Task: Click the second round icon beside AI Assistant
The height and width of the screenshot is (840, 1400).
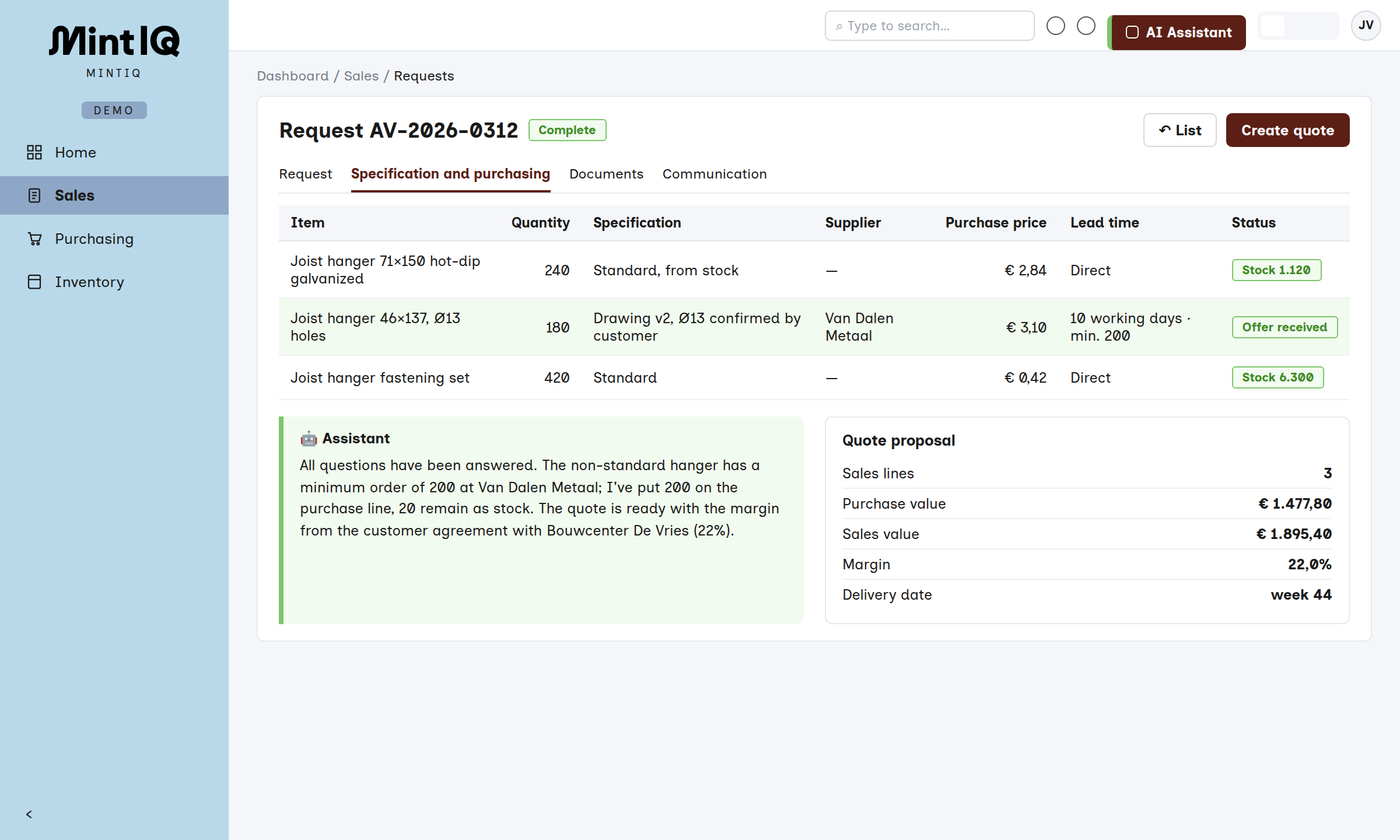Action: (1086, 26)
